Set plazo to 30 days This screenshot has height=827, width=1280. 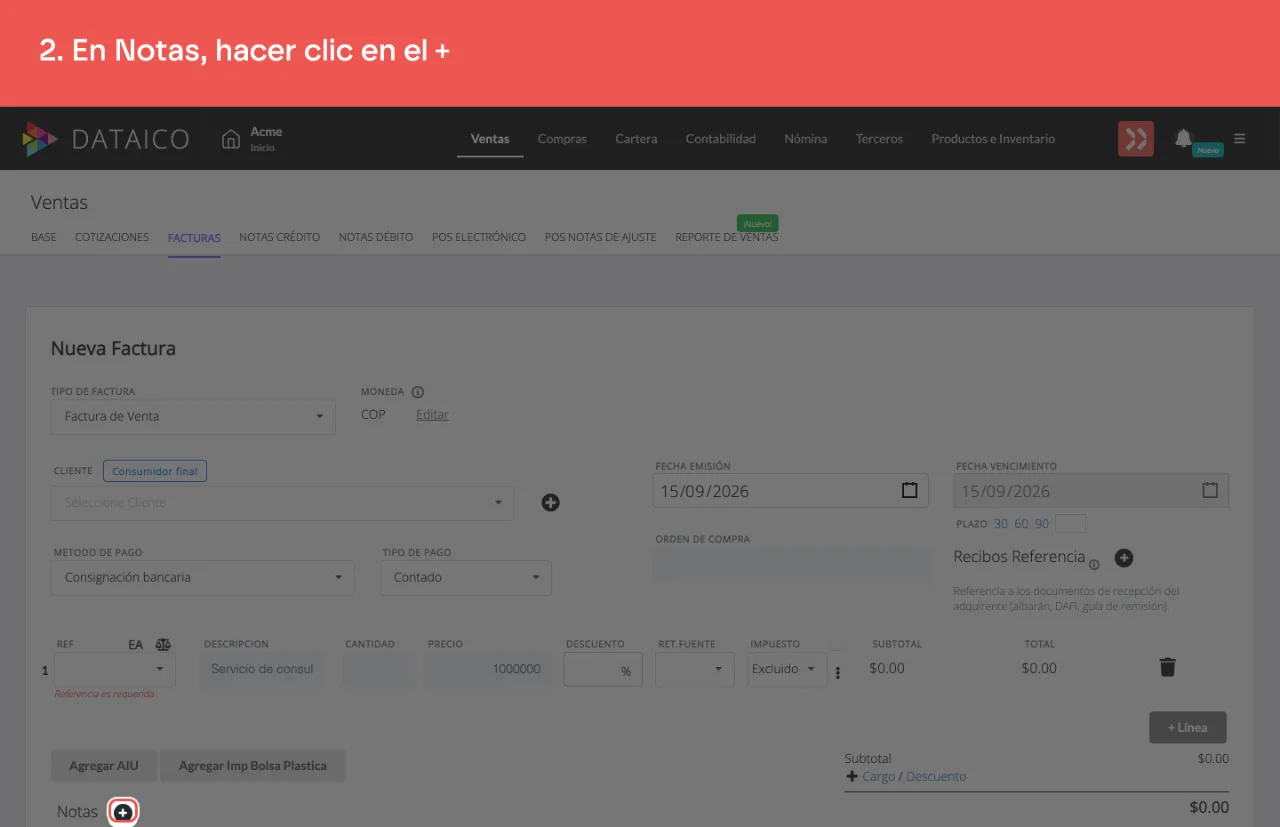coord(1001,524)
